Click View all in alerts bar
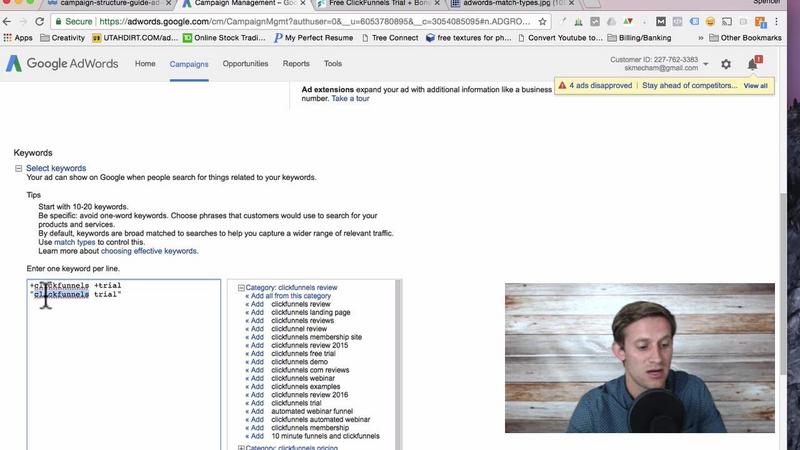Screen dimensions: 800x450 click(755, 86)
